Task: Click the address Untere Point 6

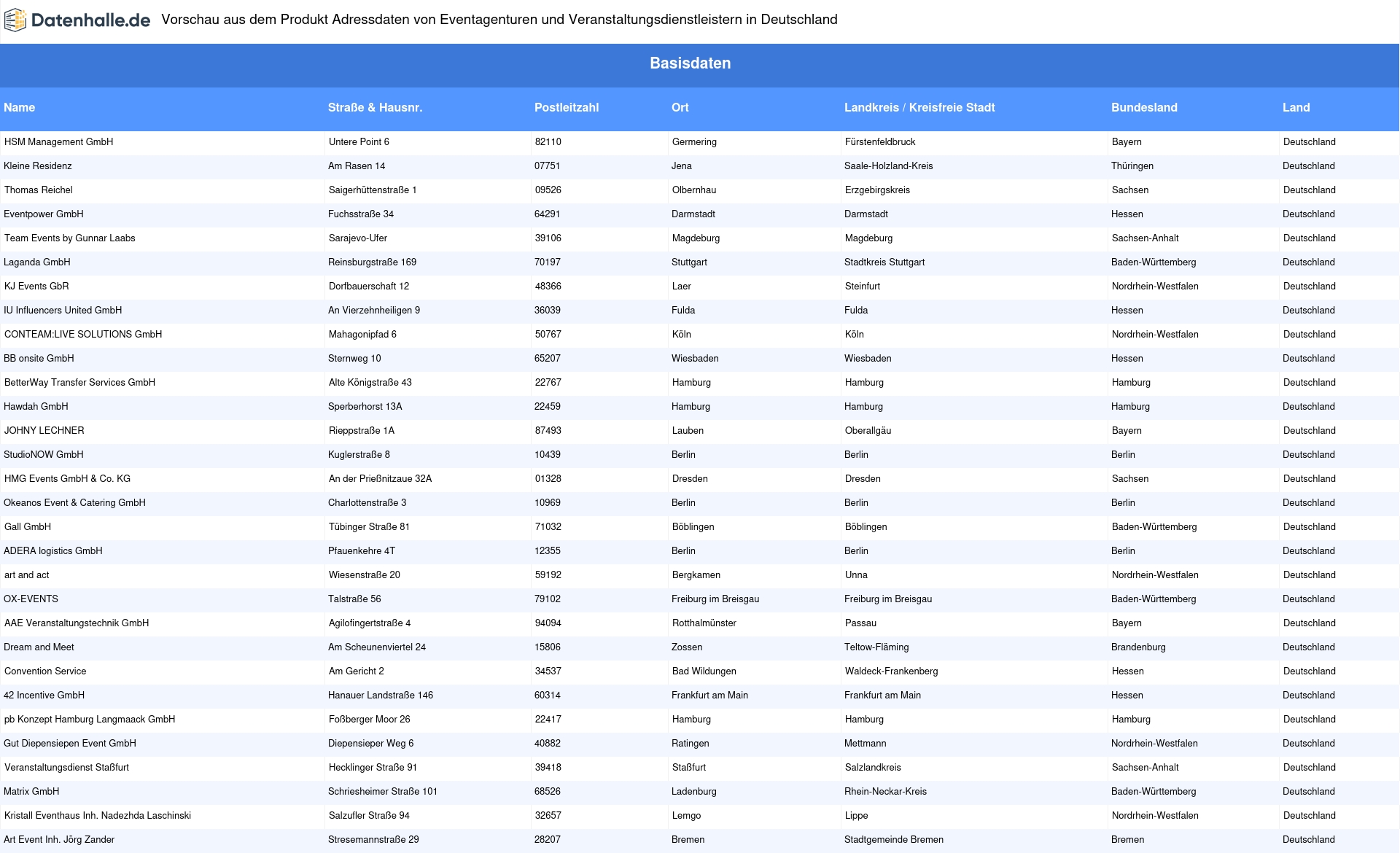Action: point(359,142)
